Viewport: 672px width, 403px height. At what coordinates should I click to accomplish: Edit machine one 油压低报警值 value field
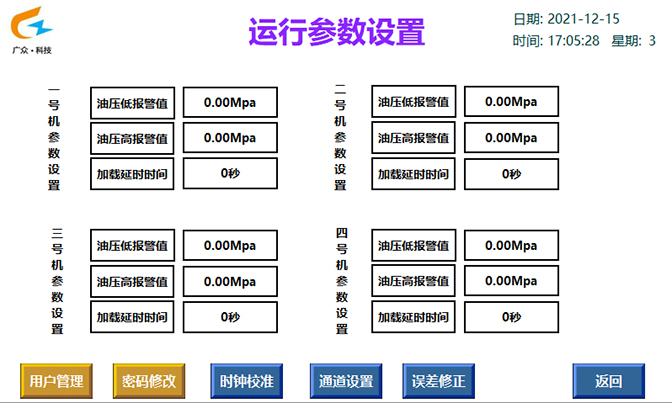tap(229, 102)
